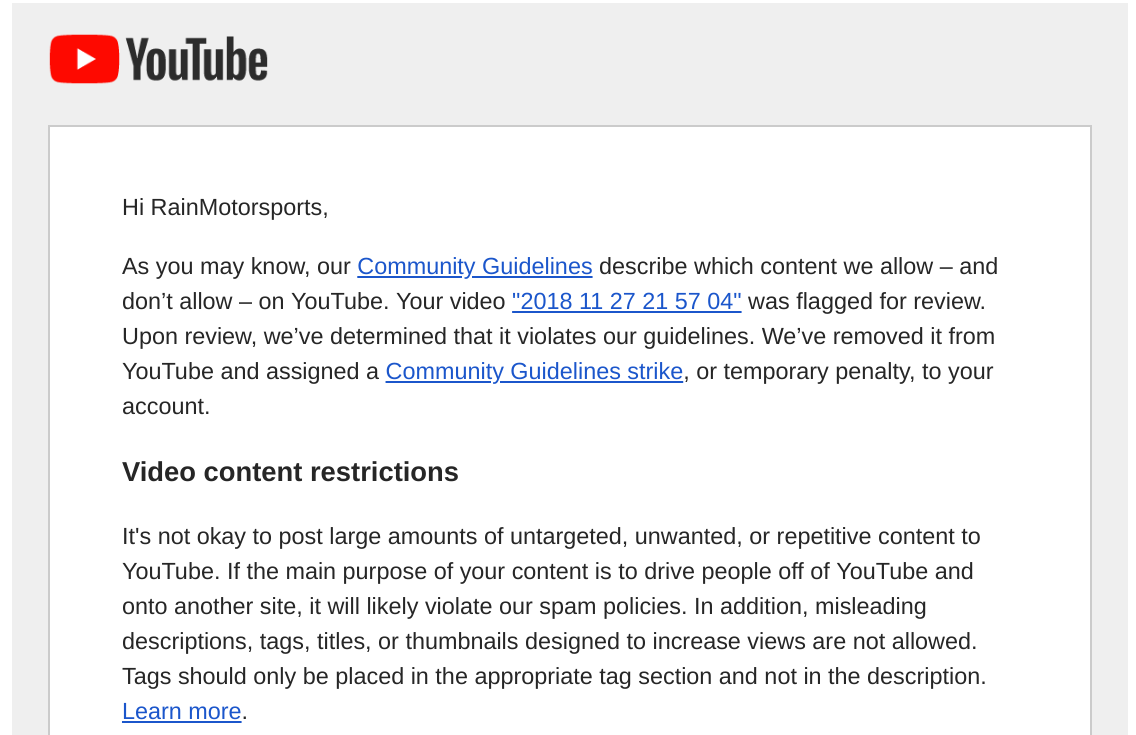This screenshot has width=1136, height=735.
Task: Click the Hi RainMotorsports greeting
Action: (x=225, y=208)
